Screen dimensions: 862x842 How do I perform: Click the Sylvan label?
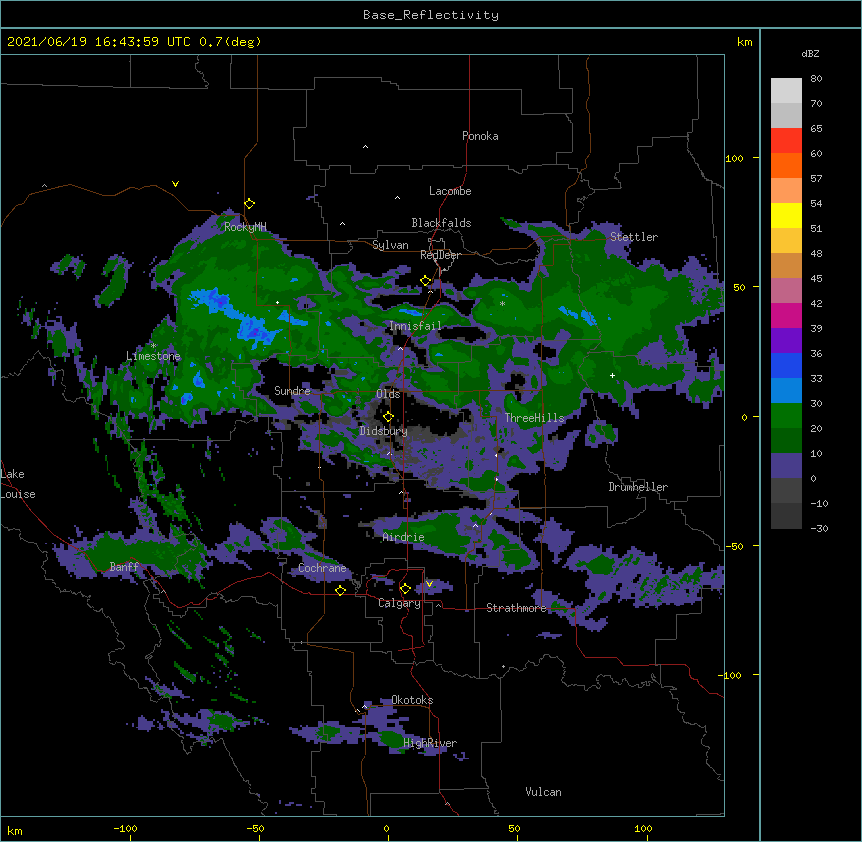click(390, 245)
